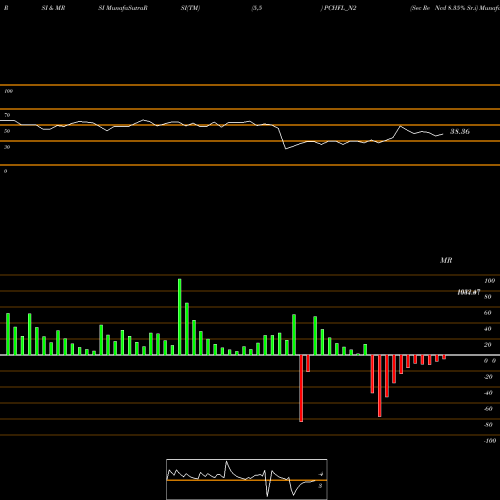Click the MR label above the histogram
This screenshot has height=500, width=500.
[x=446, y=260]
